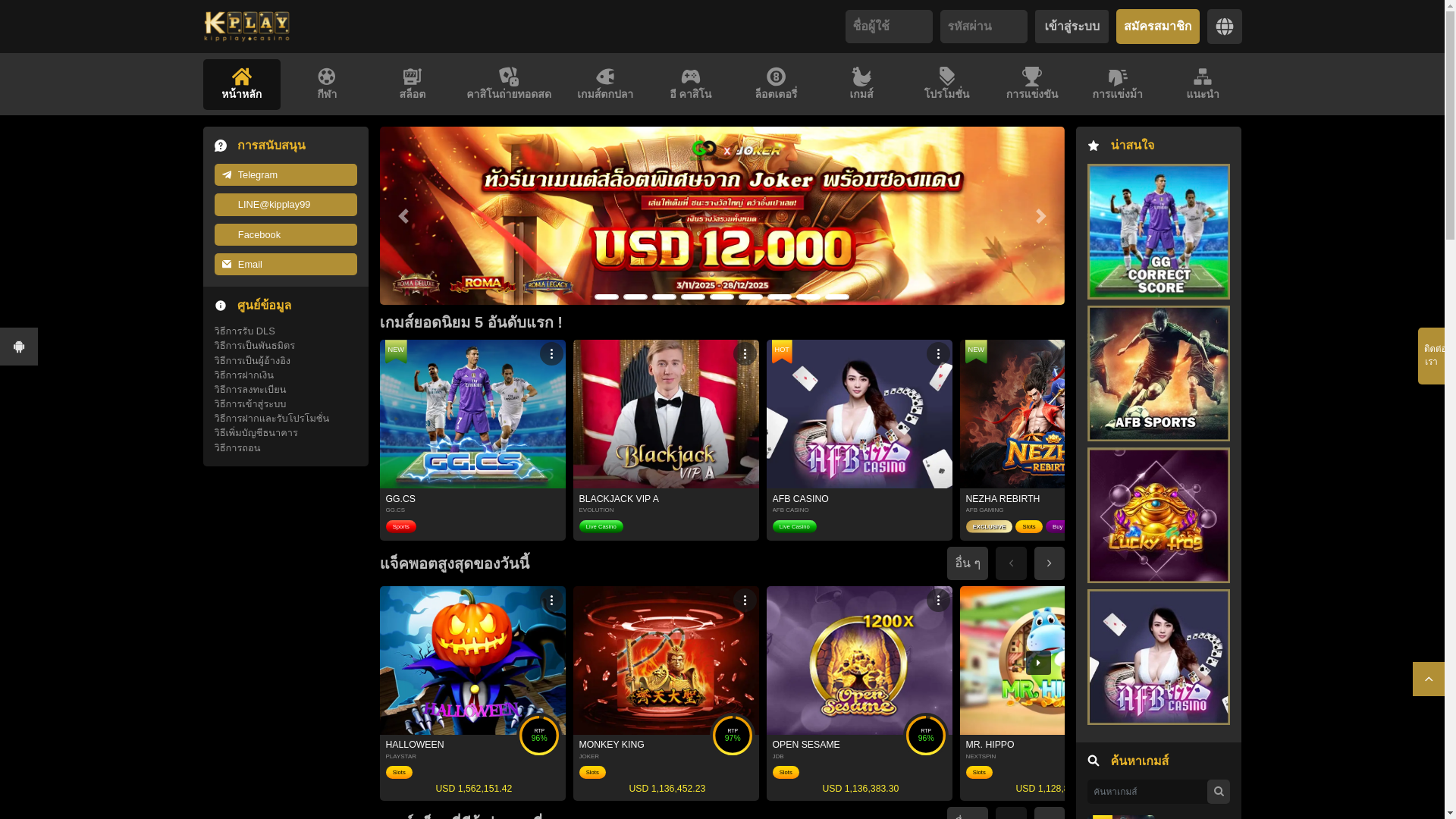Screen dimensions: 1456x819
Task: Go to the next banner slide
Action: coord(1040,216)
